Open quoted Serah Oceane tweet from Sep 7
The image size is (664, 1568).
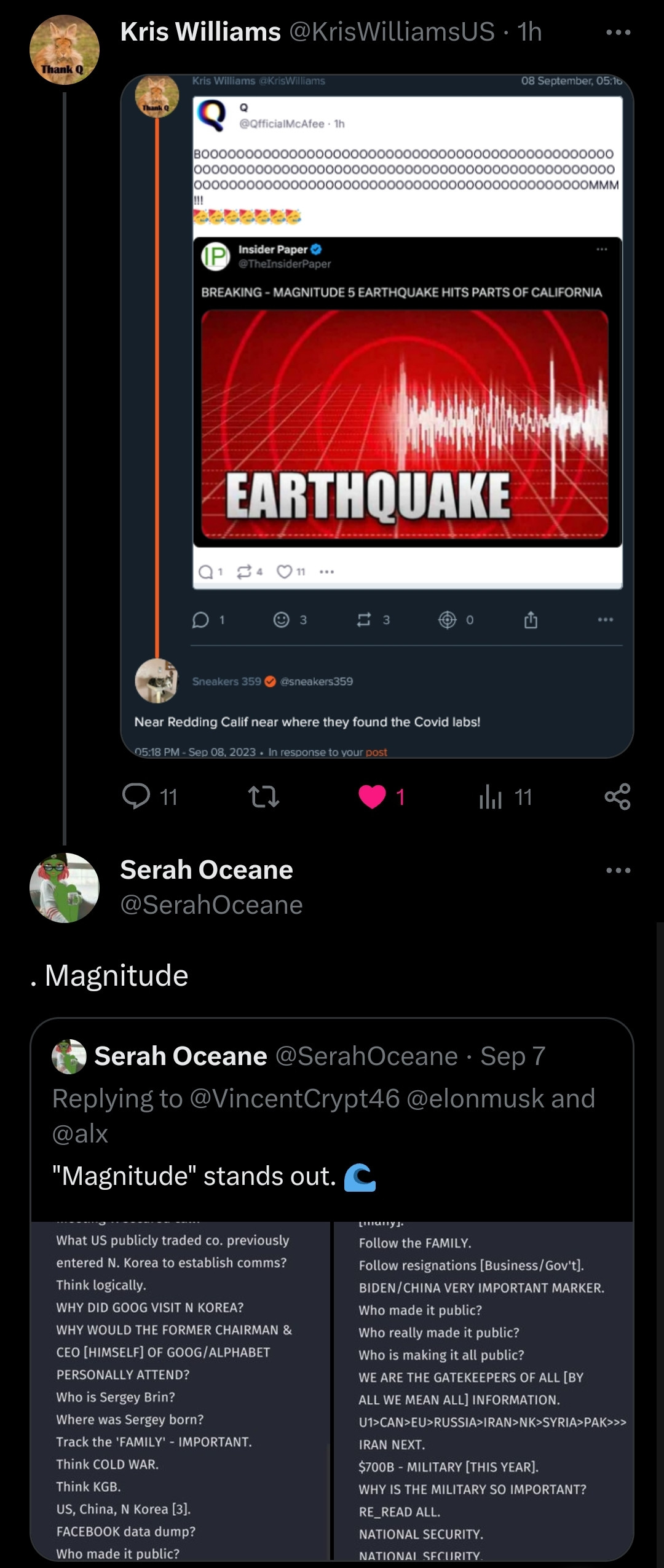click(332, 1107)
